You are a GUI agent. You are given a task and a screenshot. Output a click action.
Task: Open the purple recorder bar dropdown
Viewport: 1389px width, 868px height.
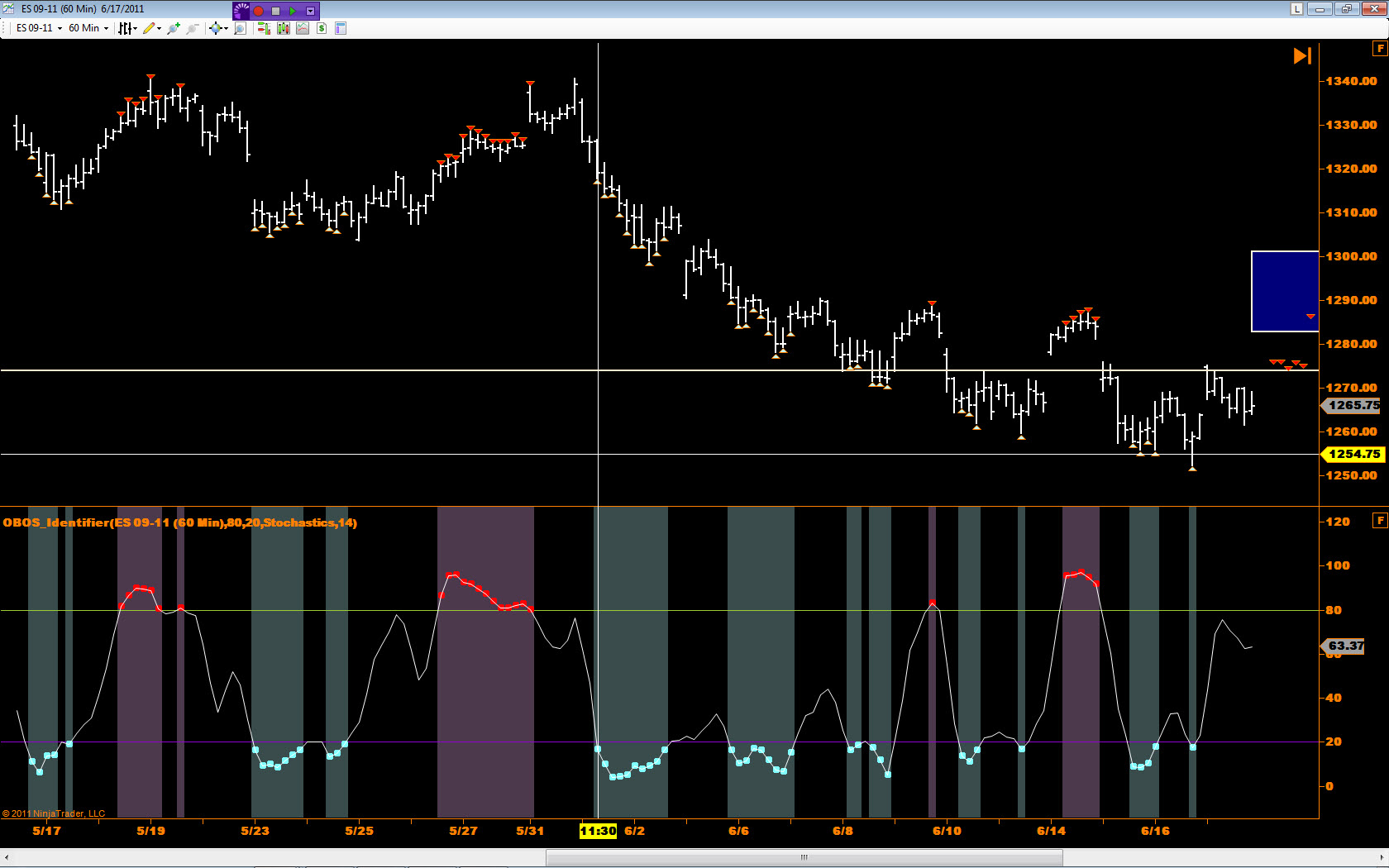(x=311, y=11)
